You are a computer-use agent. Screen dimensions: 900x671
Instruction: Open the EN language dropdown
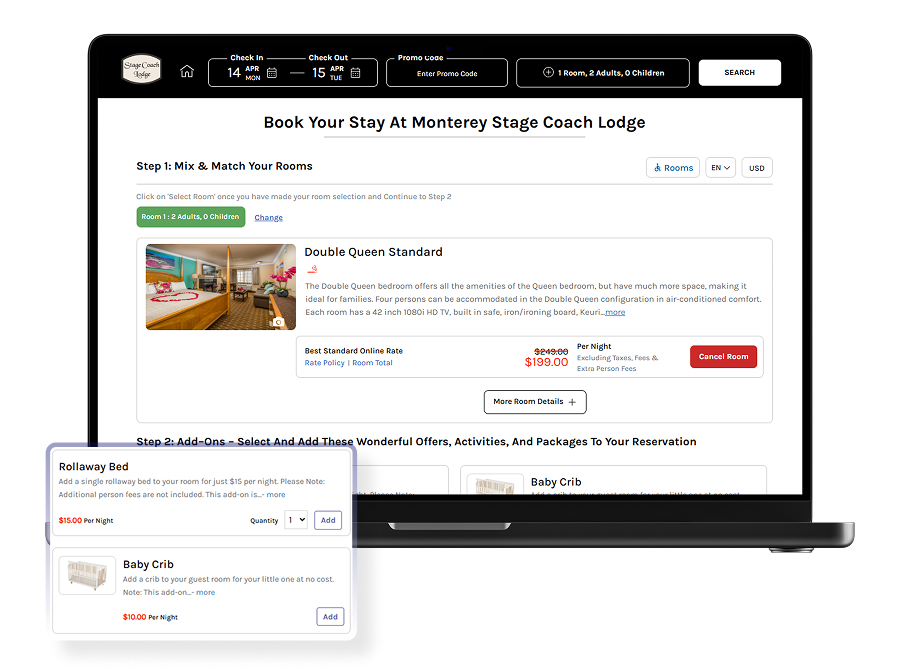click(x=720, y=168)
